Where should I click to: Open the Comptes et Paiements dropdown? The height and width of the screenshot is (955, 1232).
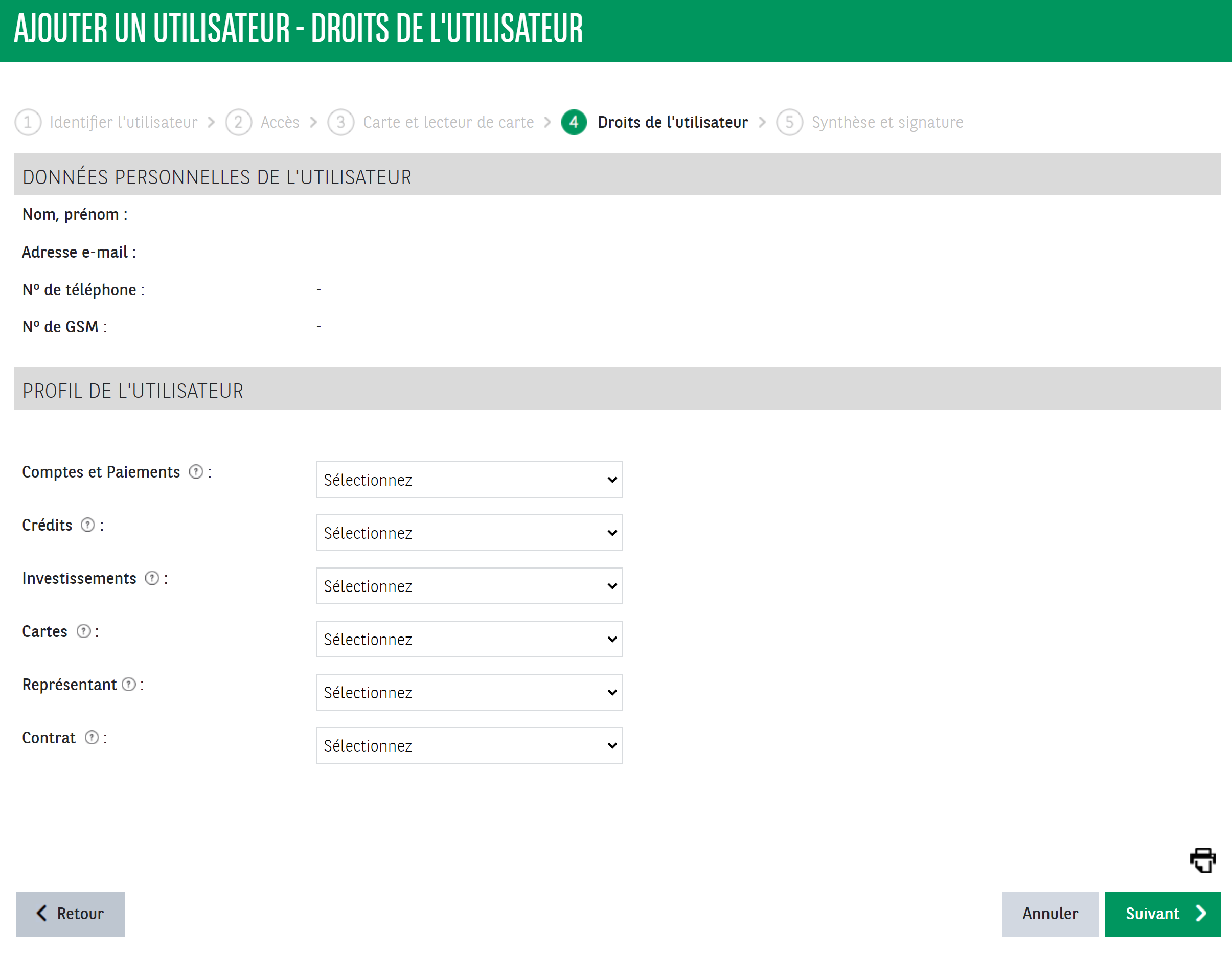468,480
